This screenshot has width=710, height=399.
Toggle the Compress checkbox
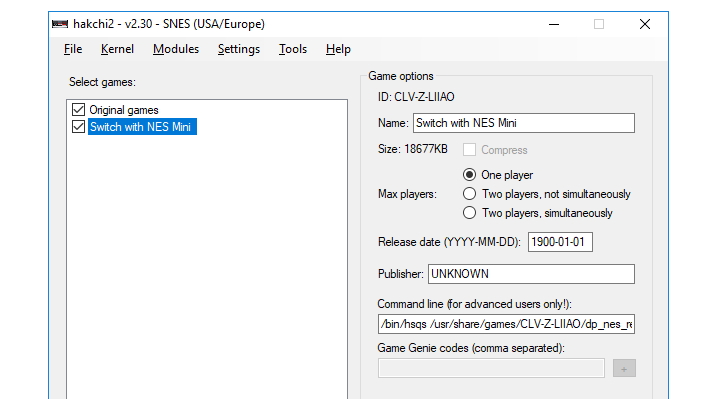pyautogui.click(x=469, y=149)
